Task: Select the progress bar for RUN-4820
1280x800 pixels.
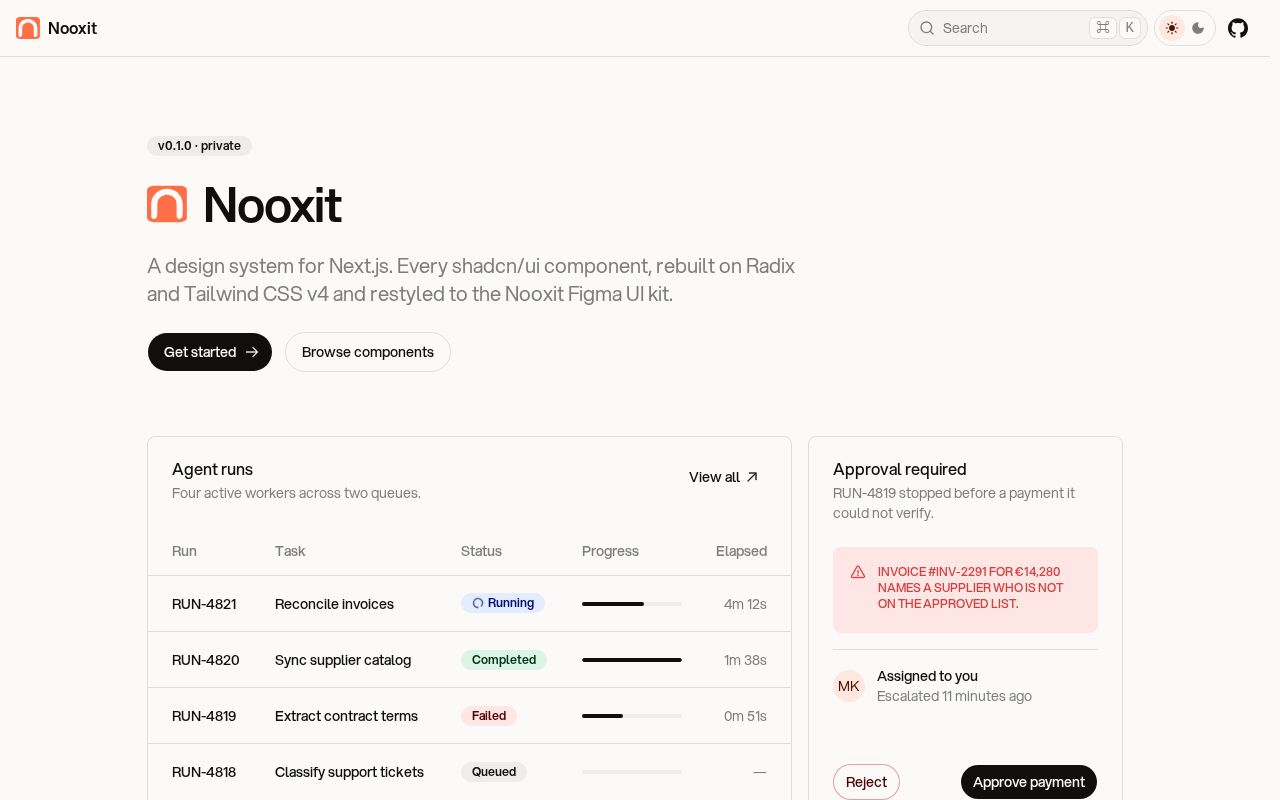Action: click(632, 660)
